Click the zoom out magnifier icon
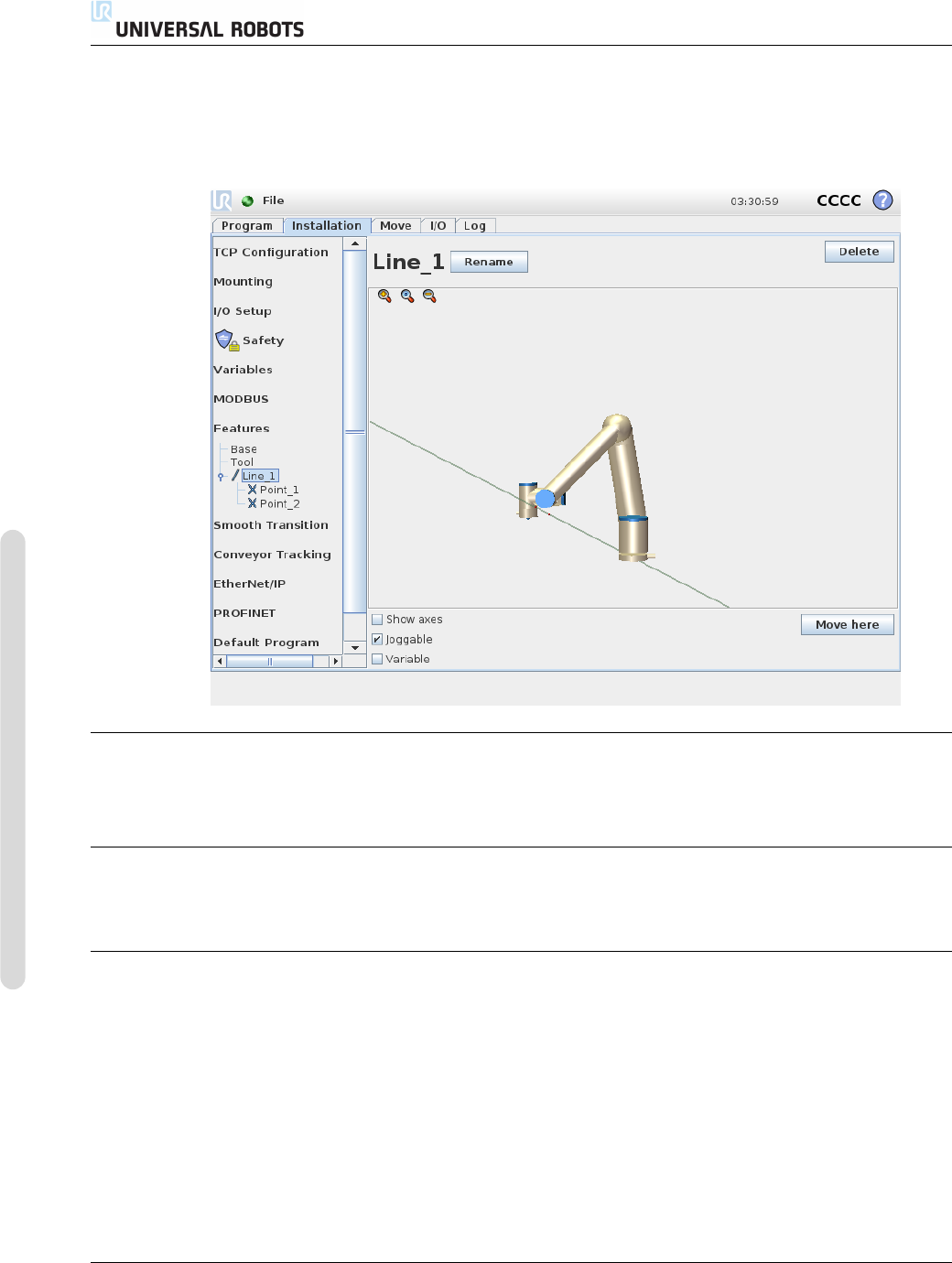Viewport: 952px width, 1263px height. coord(429,296)
